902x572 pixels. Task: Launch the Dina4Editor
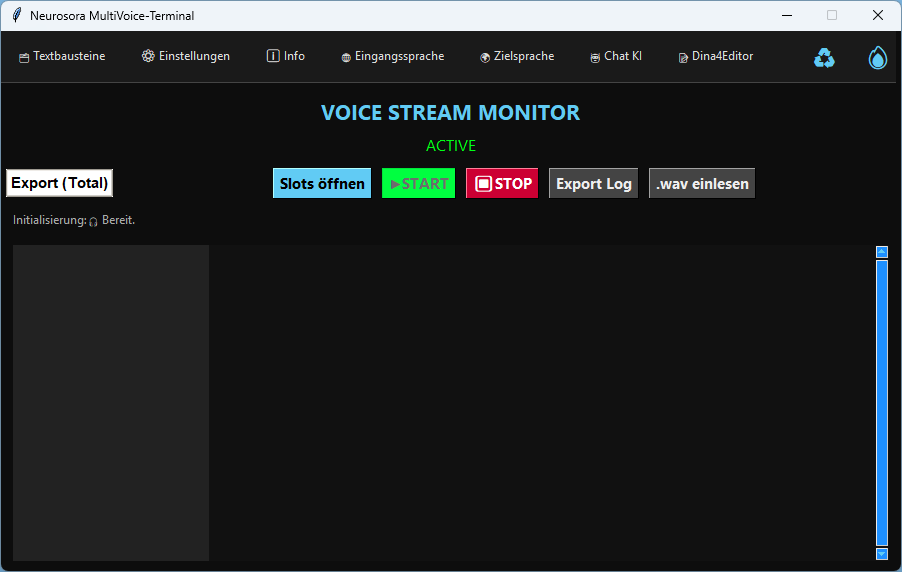click(x=716, y=57)
